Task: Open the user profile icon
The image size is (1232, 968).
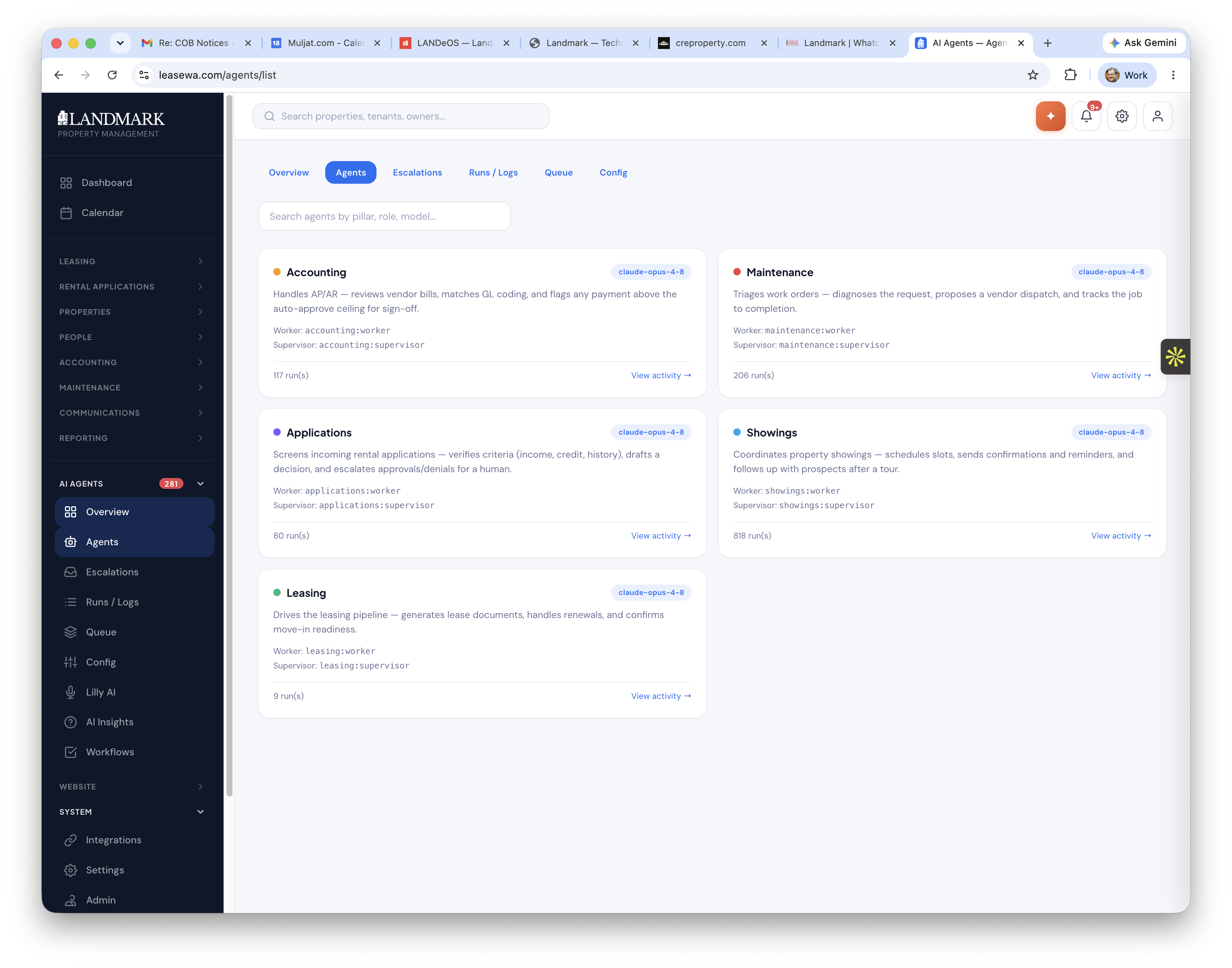Action: pyautogui.click(x=1157, y=116)
